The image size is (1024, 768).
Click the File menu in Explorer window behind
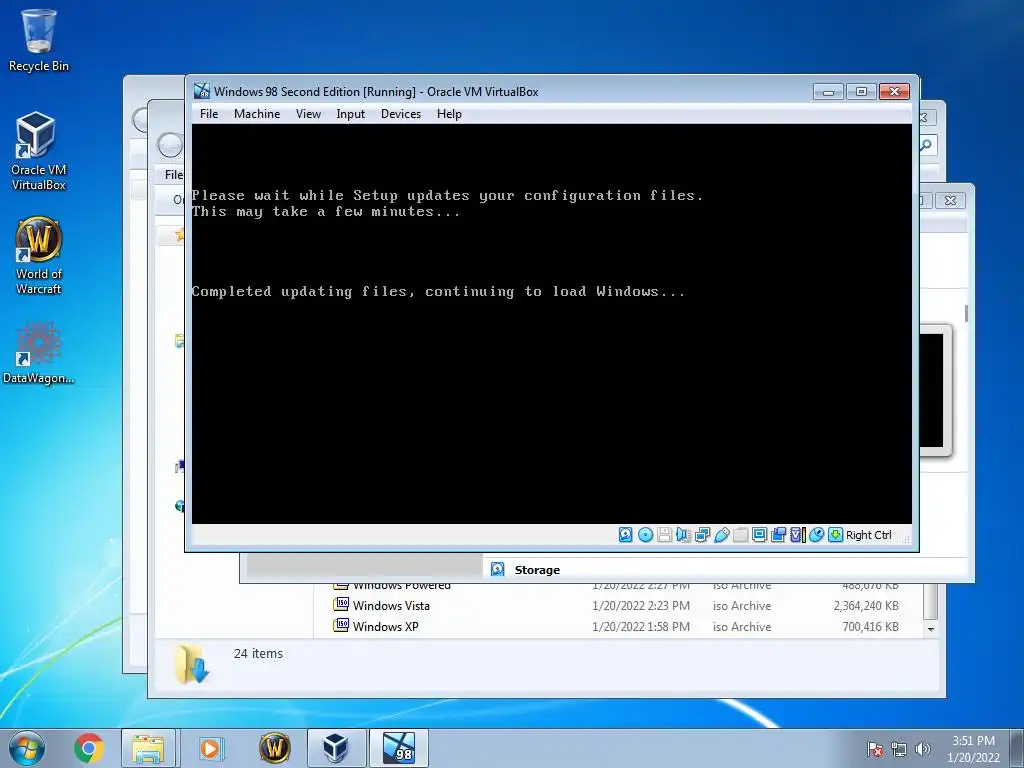click(174, 175)
